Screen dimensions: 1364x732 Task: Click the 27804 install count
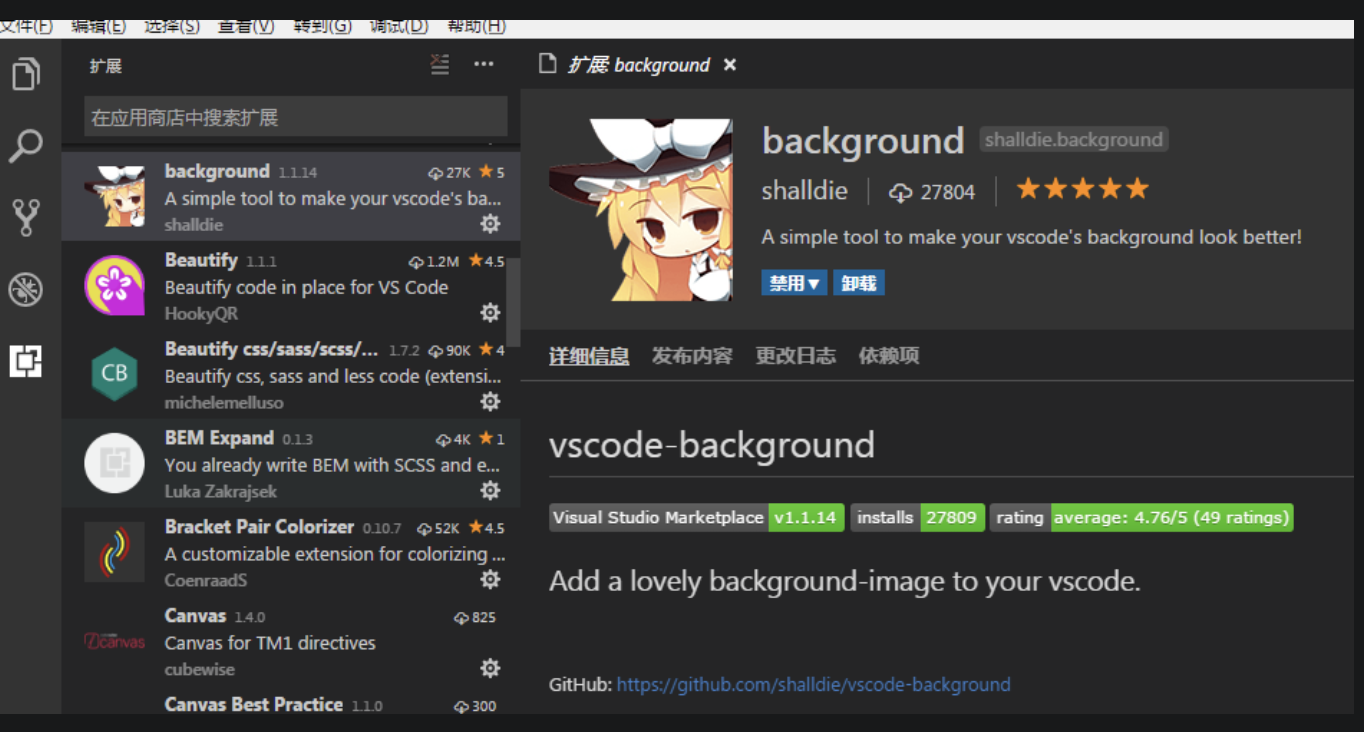[932, 192]
